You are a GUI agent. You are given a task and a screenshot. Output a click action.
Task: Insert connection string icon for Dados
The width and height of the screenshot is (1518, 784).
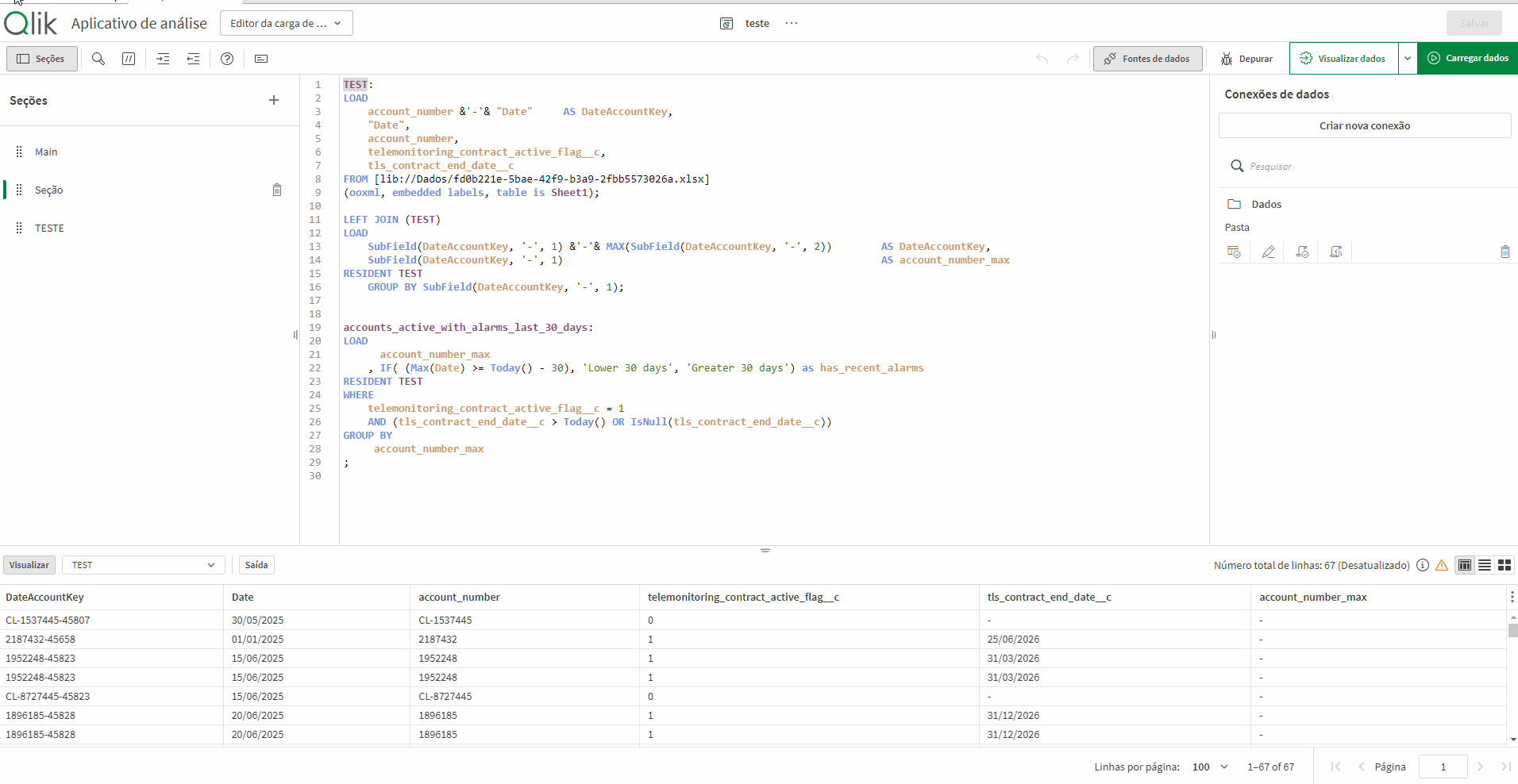pyautogui.click(x=1302, y=252)
